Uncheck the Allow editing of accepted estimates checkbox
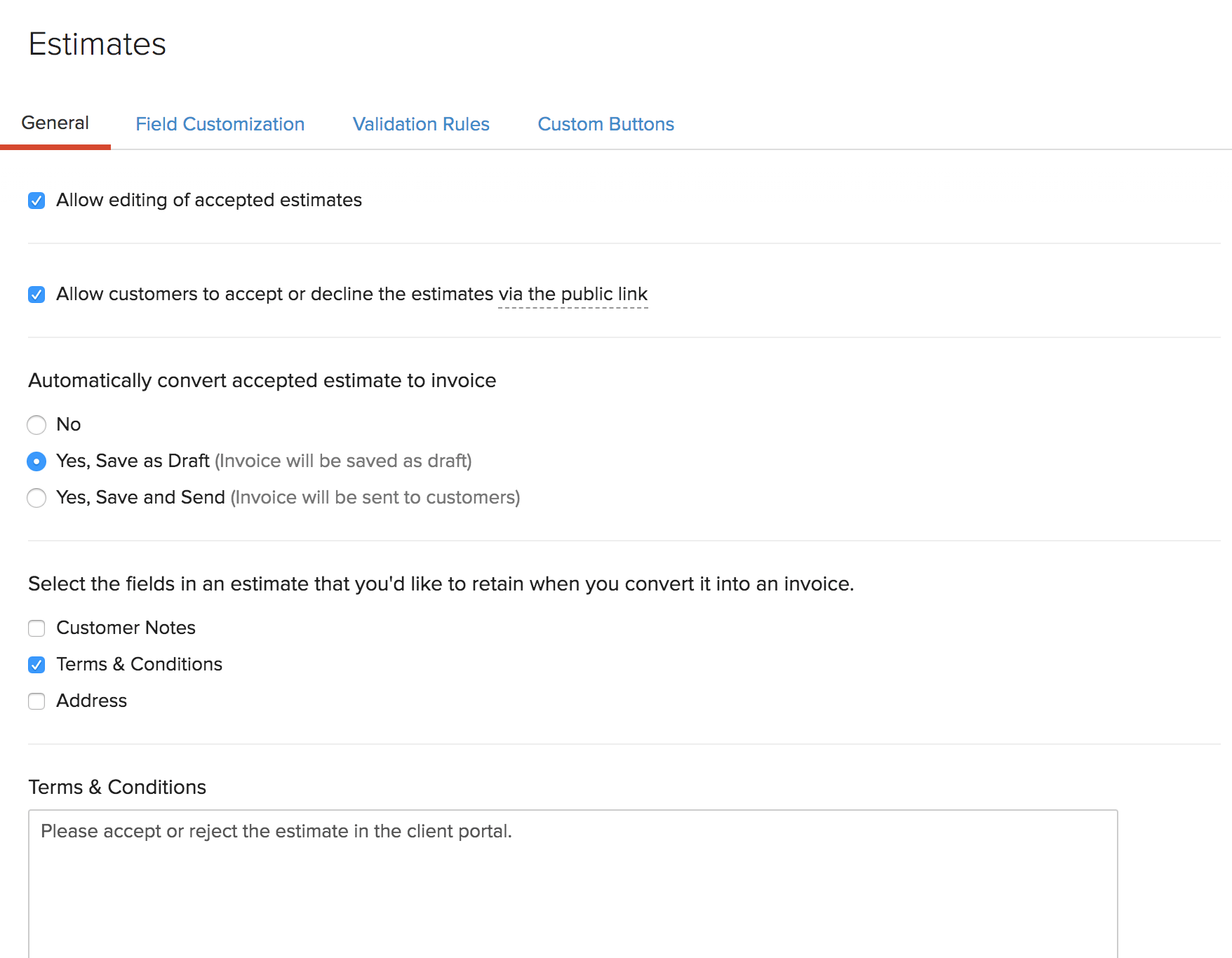This screenshot has width=1232, height=958. (x=36, y=201)
